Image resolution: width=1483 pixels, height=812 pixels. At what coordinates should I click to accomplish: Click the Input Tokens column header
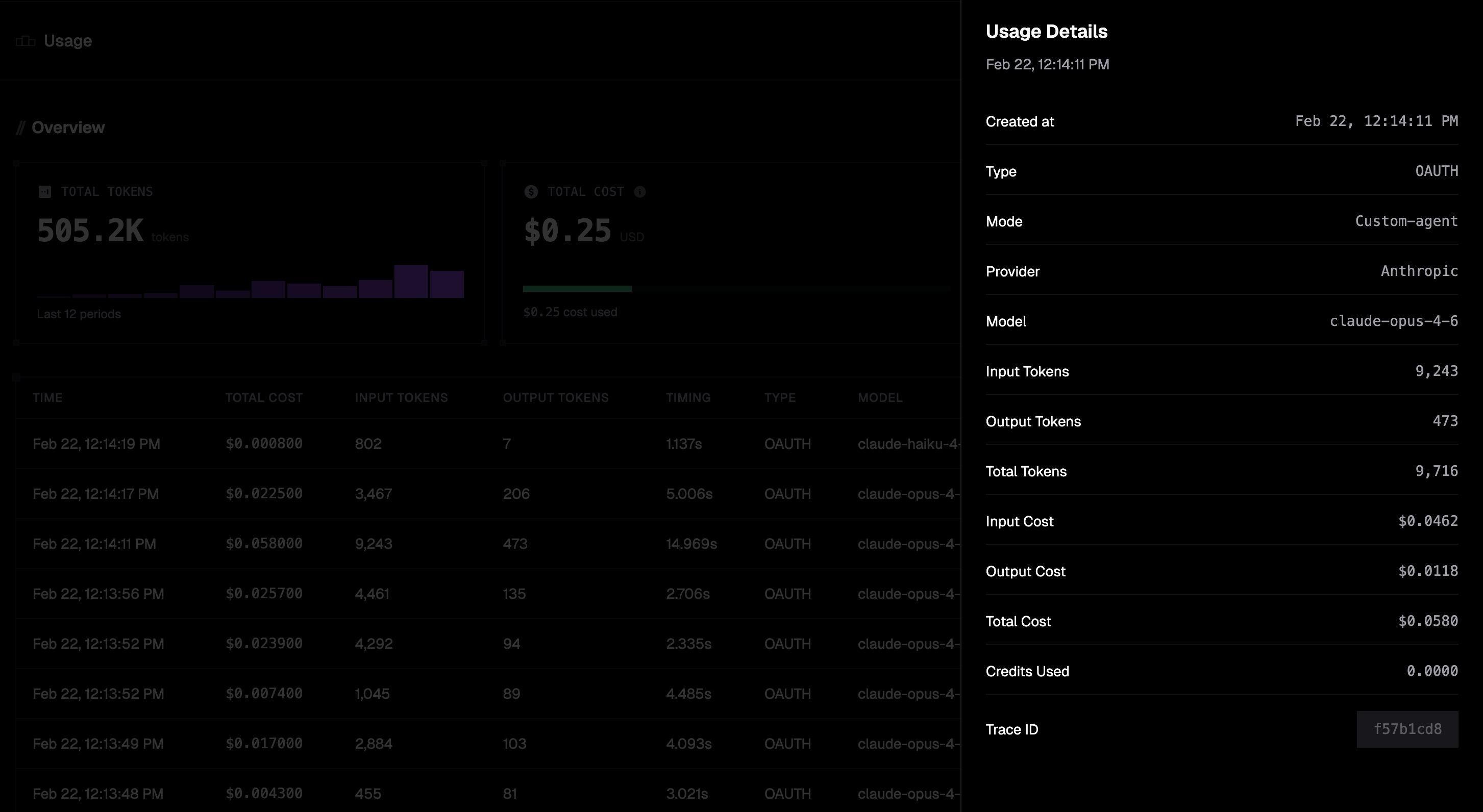(x=401, y=398)
